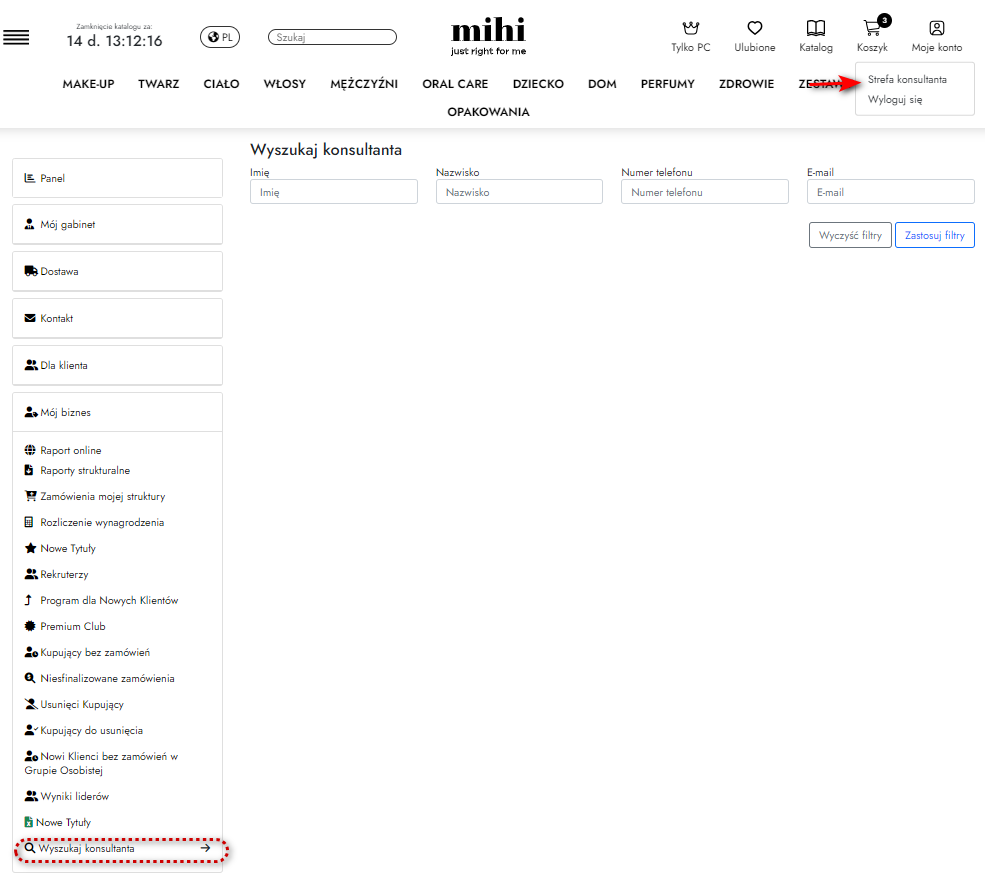
Task: Click the globe icon in the PL selector
Action: coord(212,37)
